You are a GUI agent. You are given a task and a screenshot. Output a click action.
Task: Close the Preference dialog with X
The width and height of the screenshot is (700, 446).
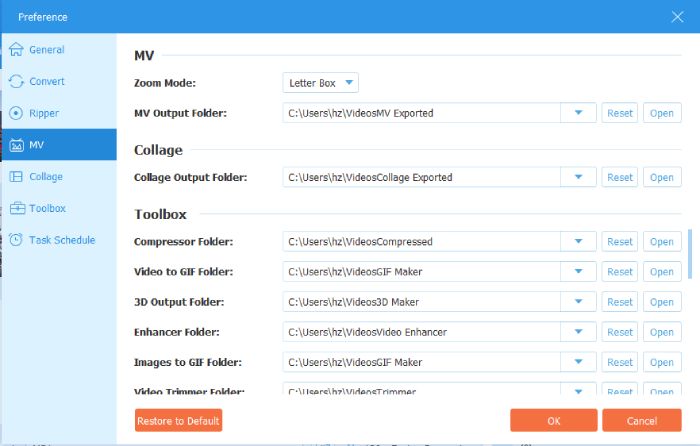click(677, 17)
